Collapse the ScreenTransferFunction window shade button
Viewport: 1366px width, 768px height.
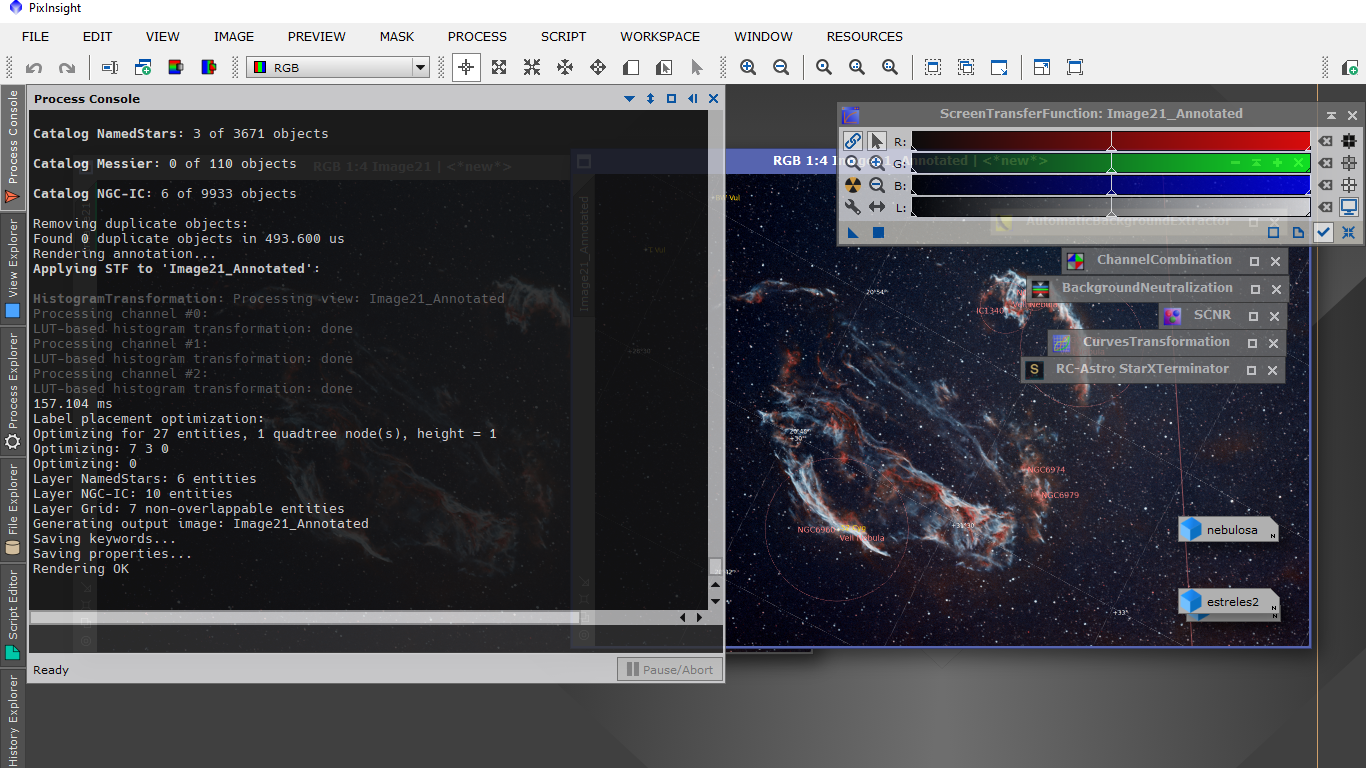1331,116
